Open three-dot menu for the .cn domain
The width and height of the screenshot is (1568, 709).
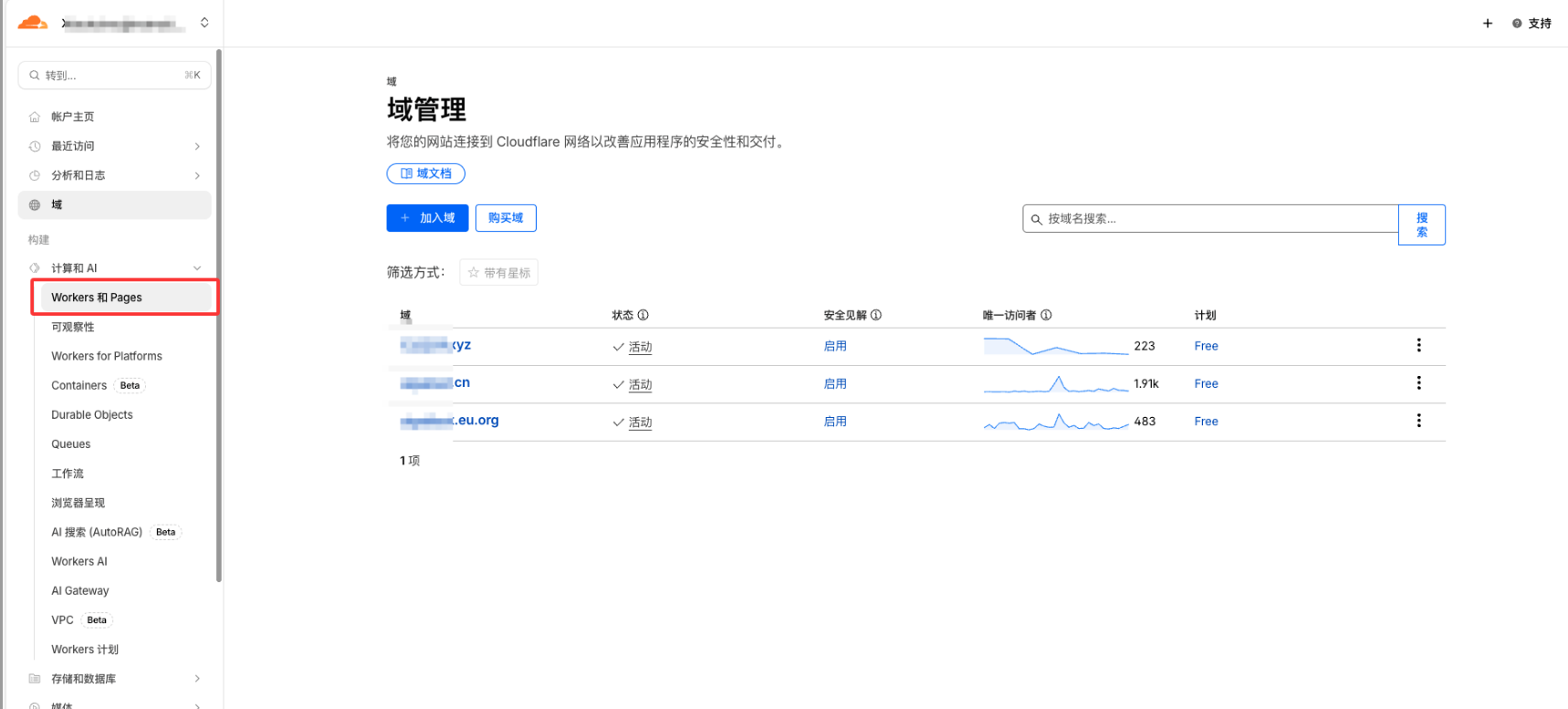1418,383
